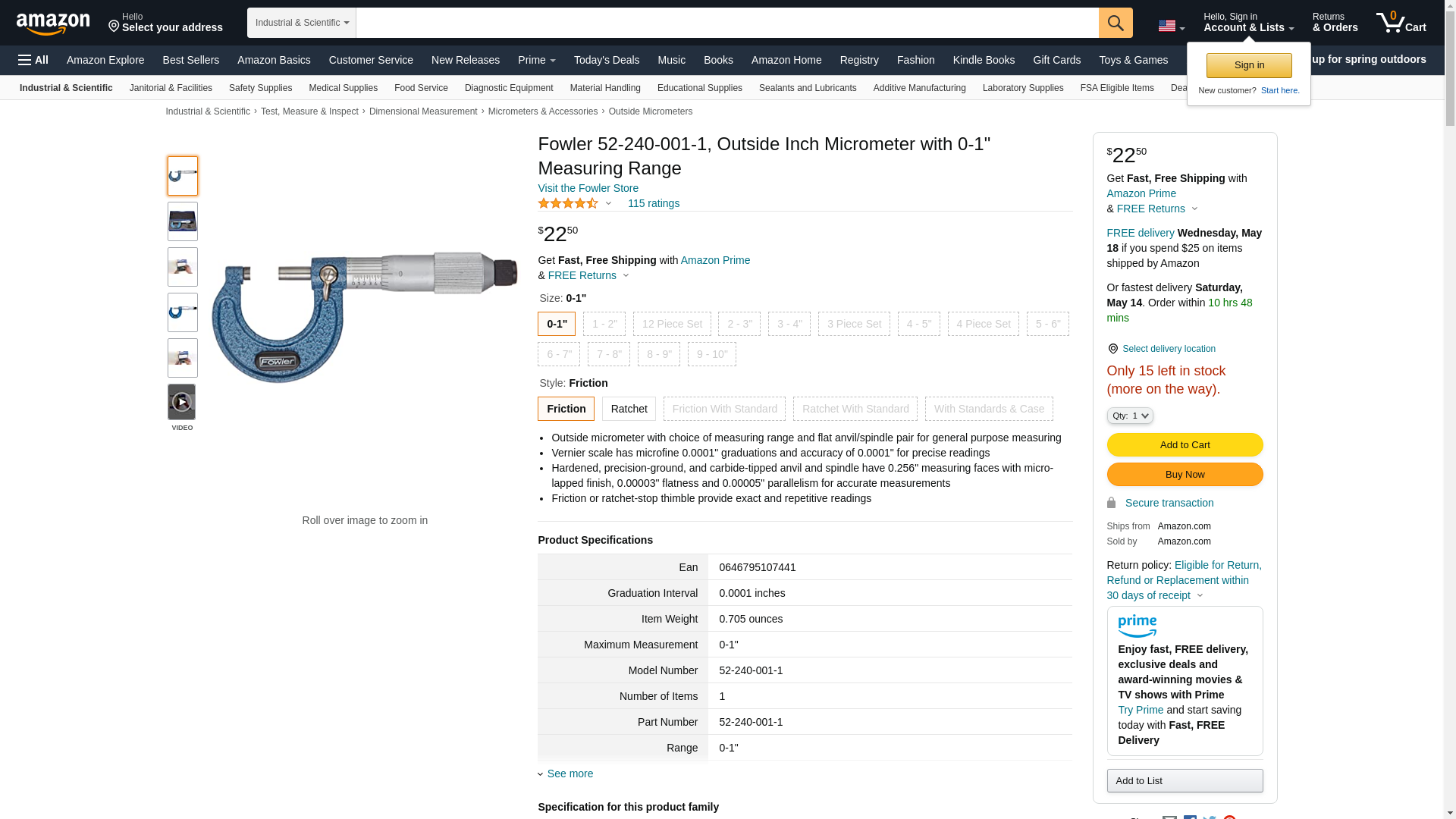Open the Qty quantity dropdown
1456x819 pixels.
pyautogui.click(x=1129, y=416)
